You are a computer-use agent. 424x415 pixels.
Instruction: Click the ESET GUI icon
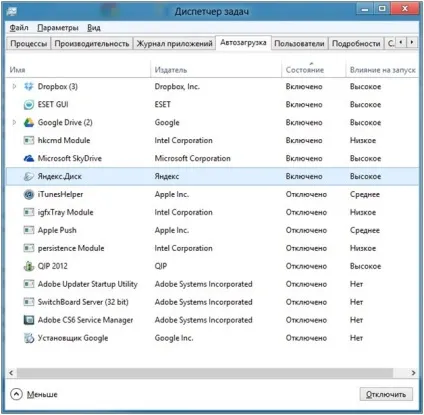pyautogui.click(x=29, y=105)
